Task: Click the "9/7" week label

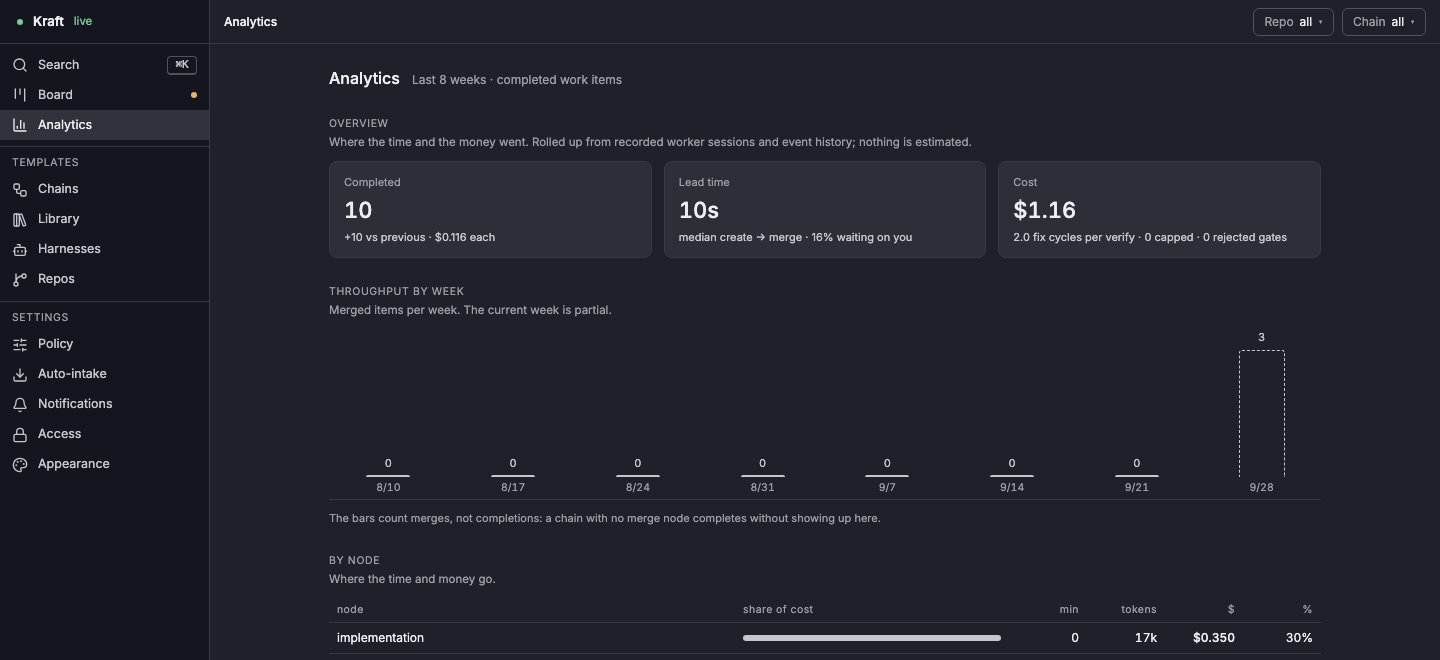Action: [887, 488]
